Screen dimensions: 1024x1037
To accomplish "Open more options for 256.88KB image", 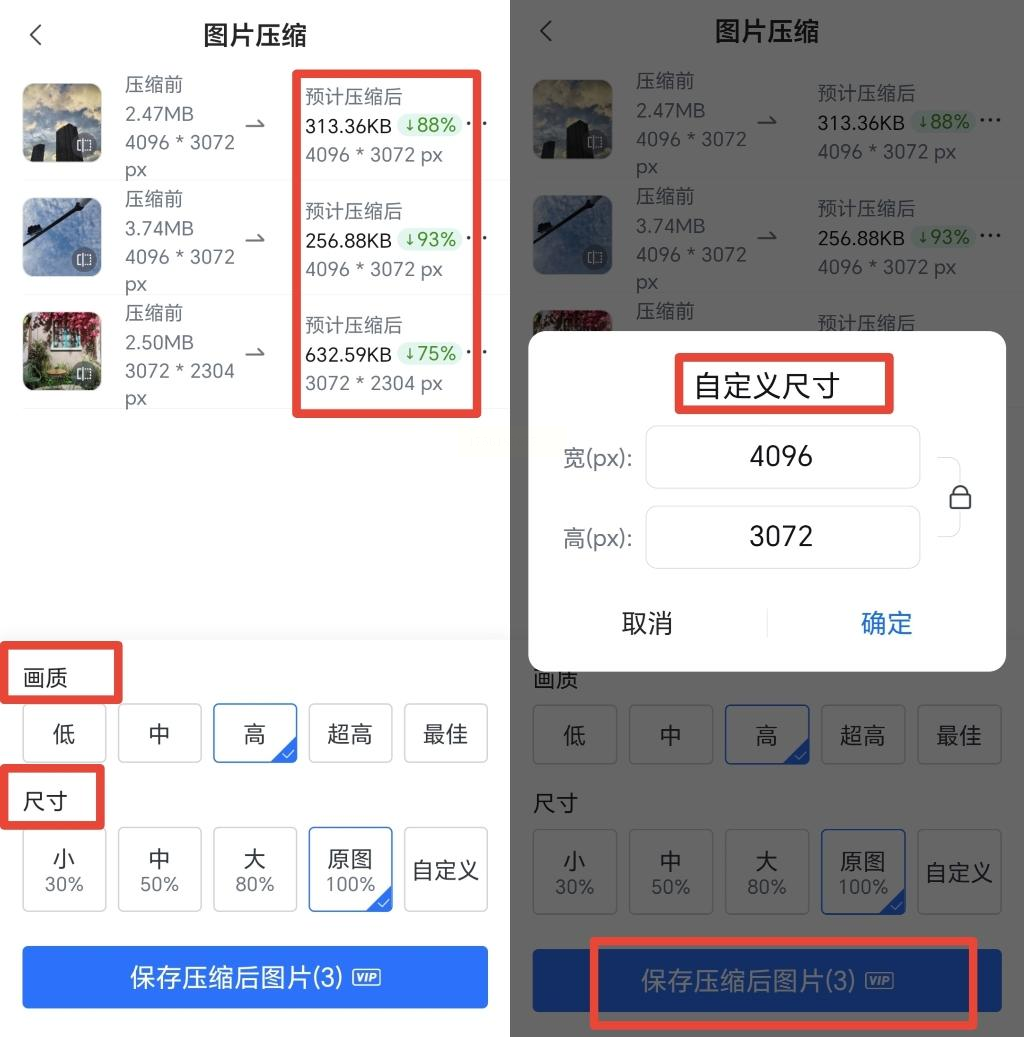I will point(478,237).
